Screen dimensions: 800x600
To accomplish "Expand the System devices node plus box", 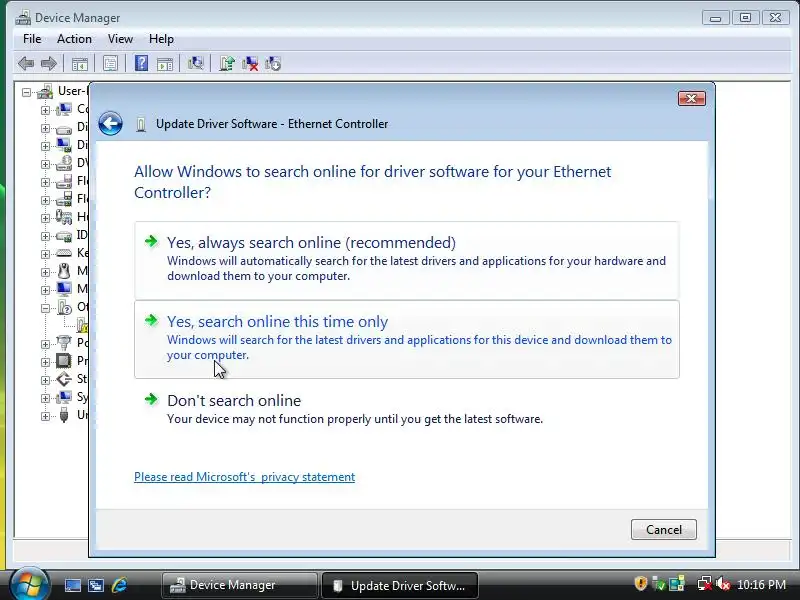I will (x=45, y=398).
